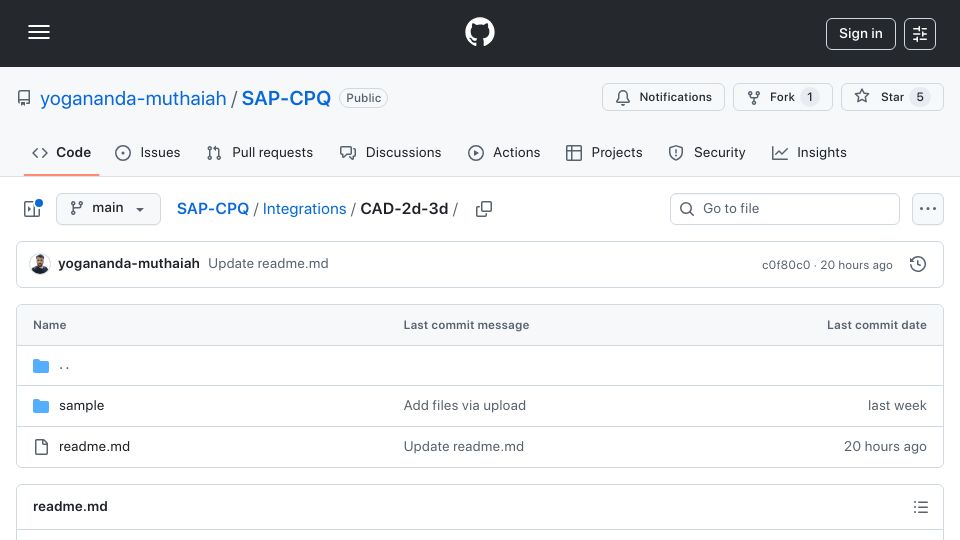The height and width of the screenshot is (540, 960).
Task: Click the Sign in button
Action: pyautogui.click(x=860, y=34)
